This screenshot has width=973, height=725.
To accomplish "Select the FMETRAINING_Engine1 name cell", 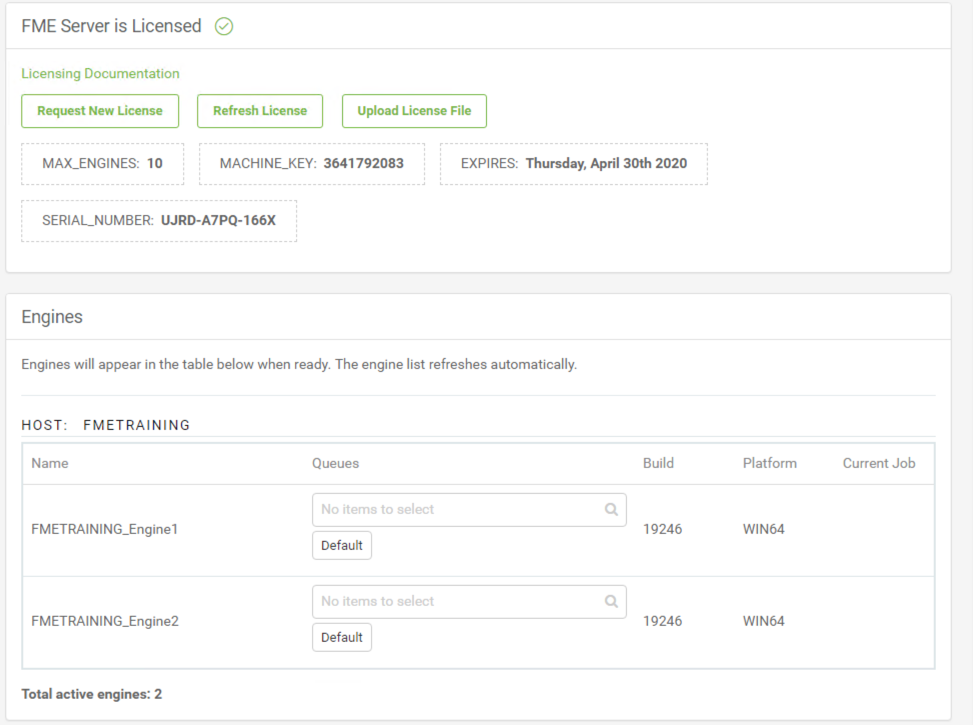I will point(104,529).
